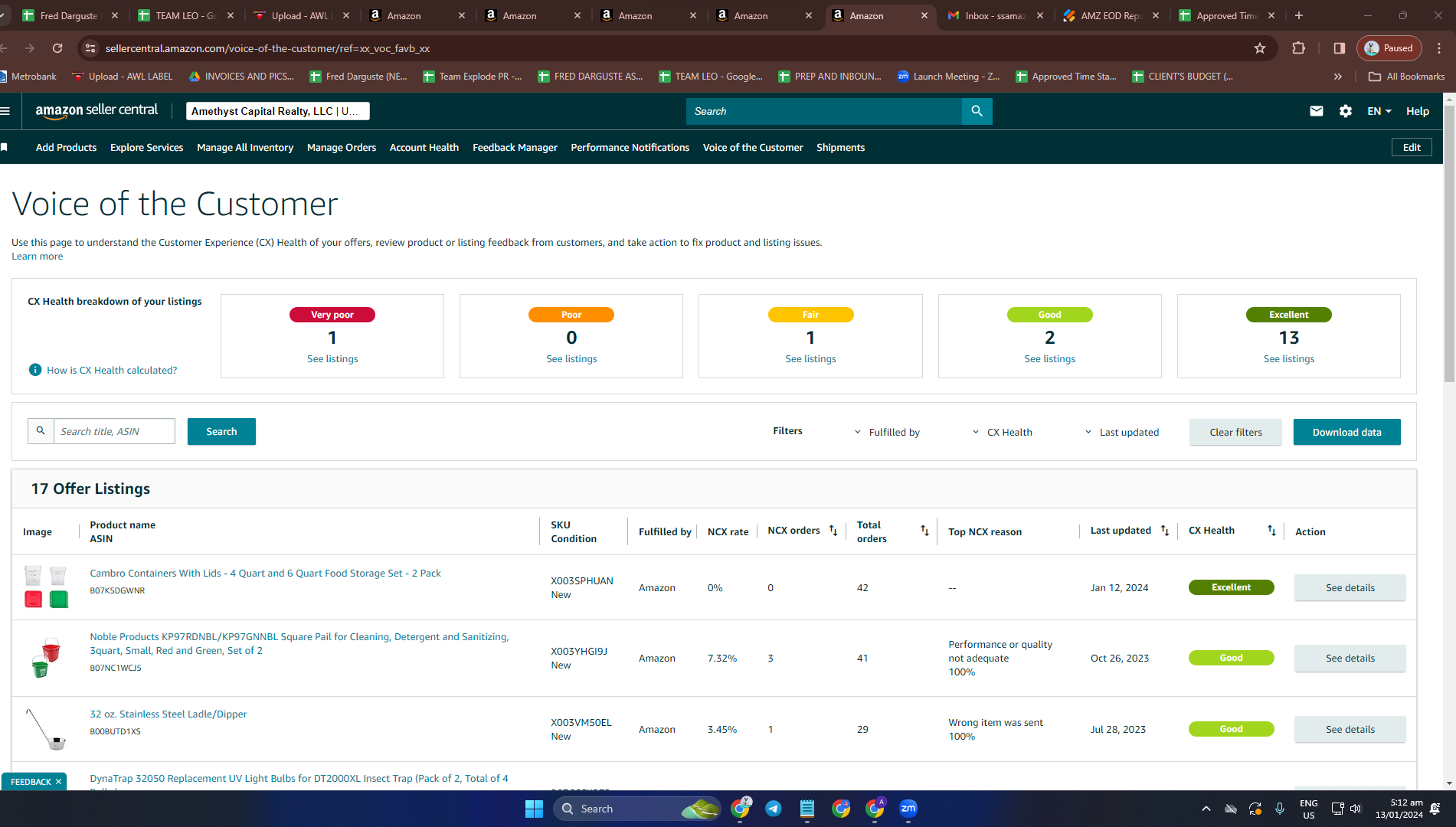
Task: Show more bookmarks with the chevron
Action: click(1338, 77)
